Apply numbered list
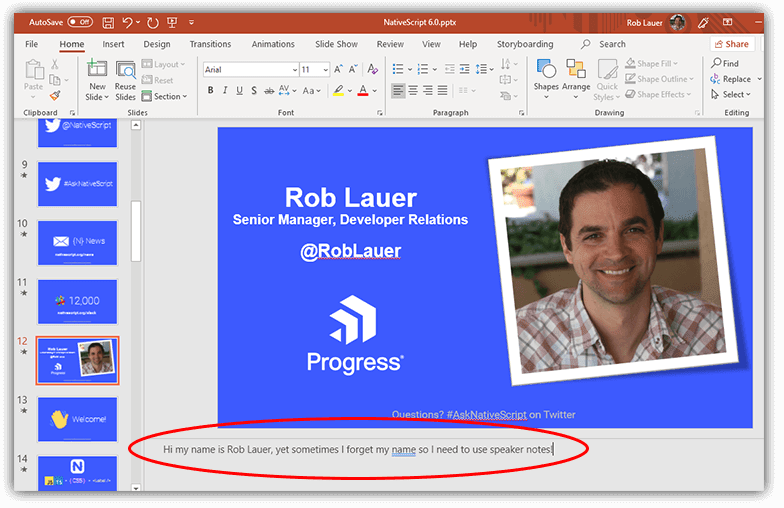784x508 pixels. click(x=423, y=69)
